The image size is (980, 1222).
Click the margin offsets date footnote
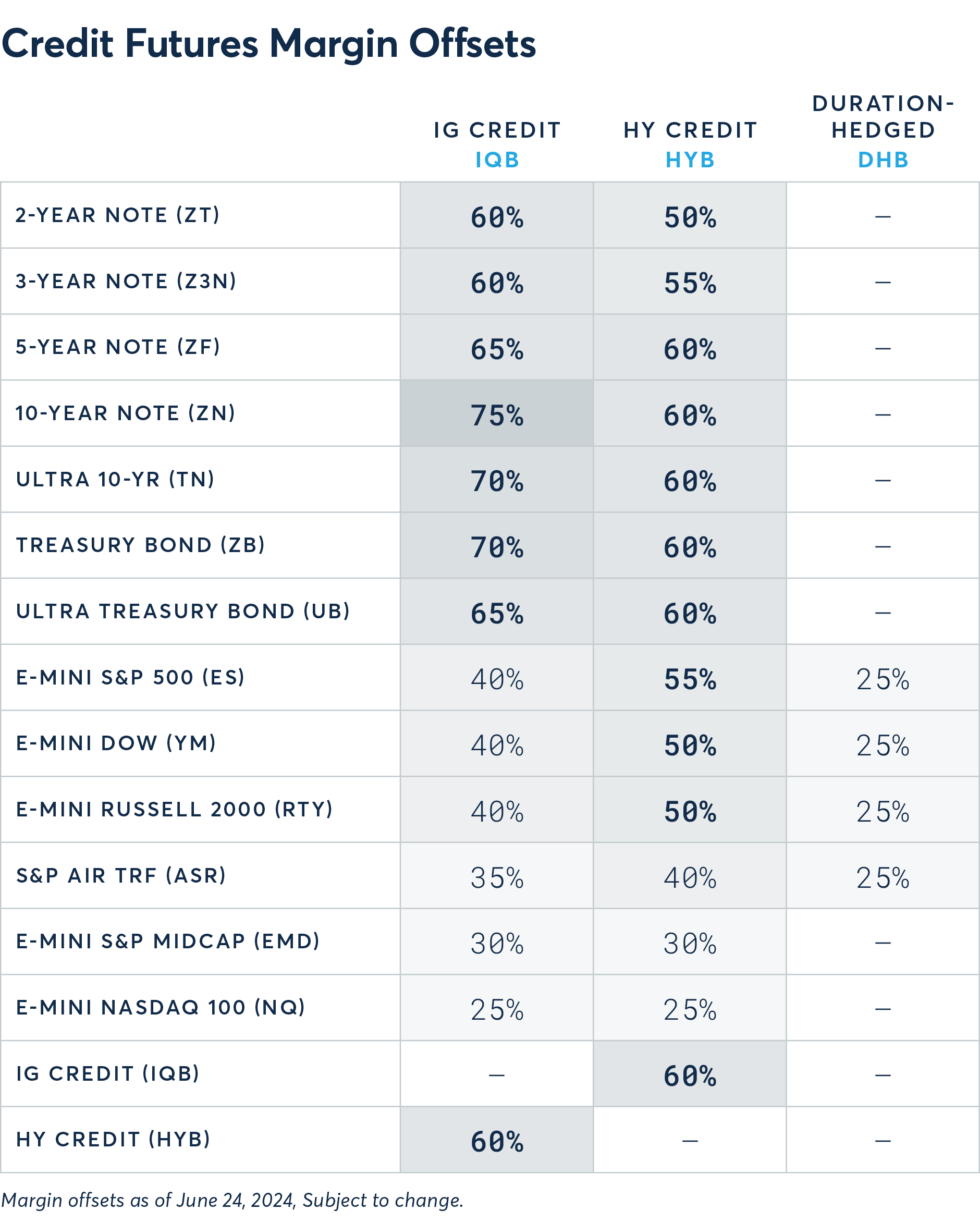point(232,1201)
